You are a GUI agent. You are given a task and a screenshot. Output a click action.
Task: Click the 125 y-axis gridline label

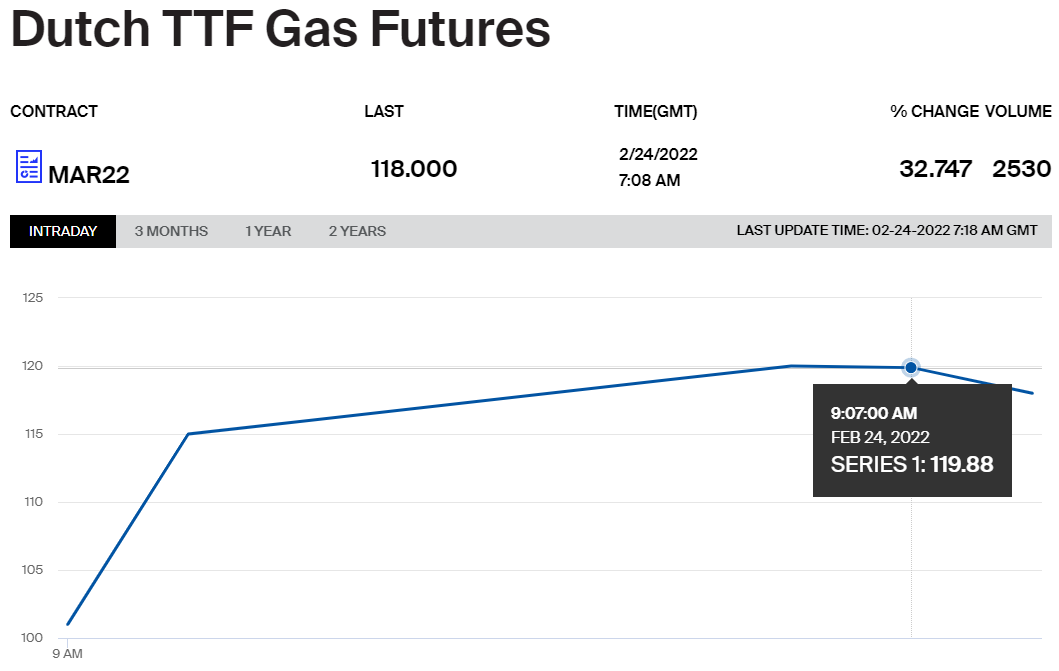tap(34, 298)
